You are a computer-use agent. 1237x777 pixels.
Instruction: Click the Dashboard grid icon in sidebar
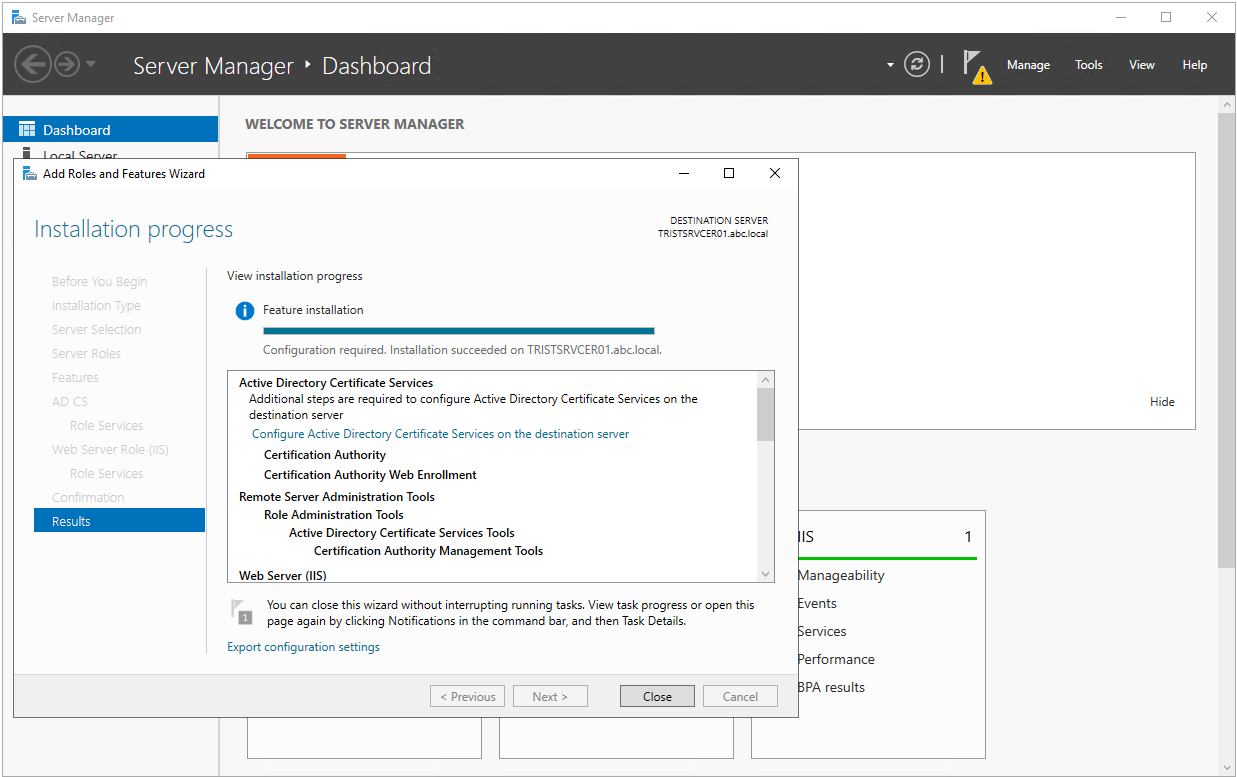27,130
